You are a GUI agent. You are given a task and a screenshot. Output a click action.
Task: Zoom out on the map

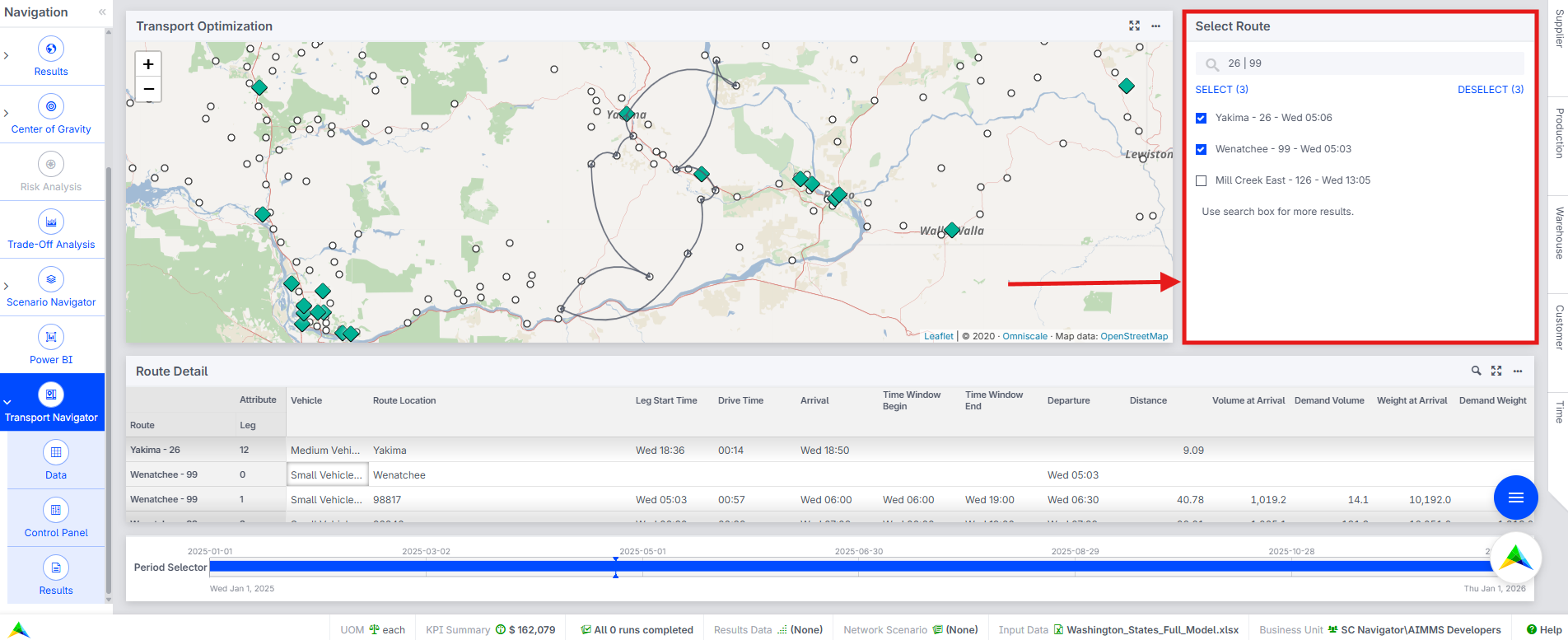click(148, 89)
